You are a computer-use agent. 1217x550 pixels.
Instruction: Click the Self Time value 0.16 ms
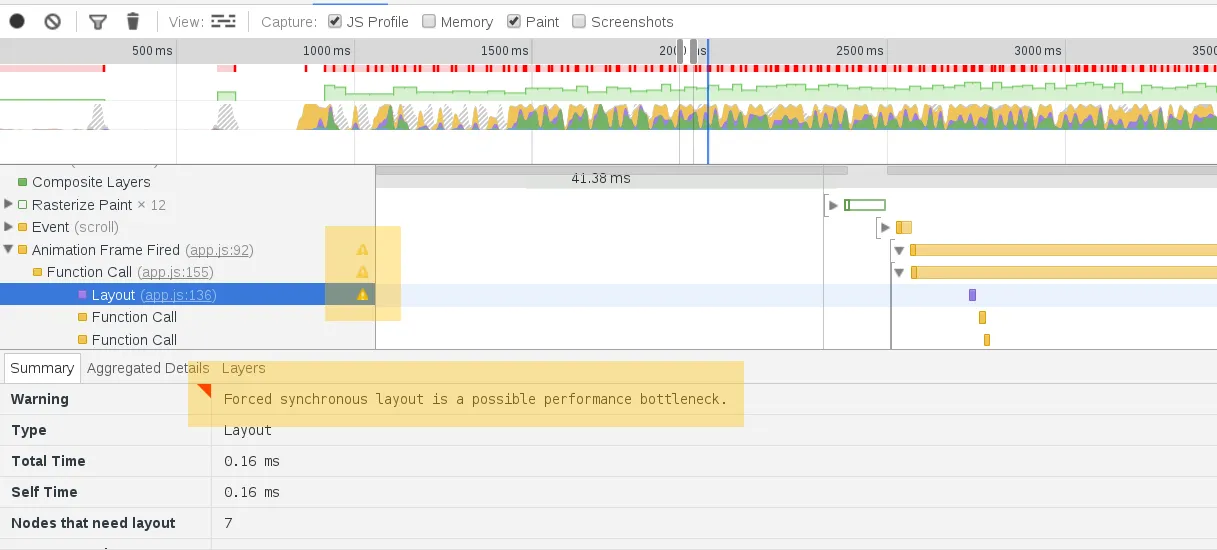252,492
